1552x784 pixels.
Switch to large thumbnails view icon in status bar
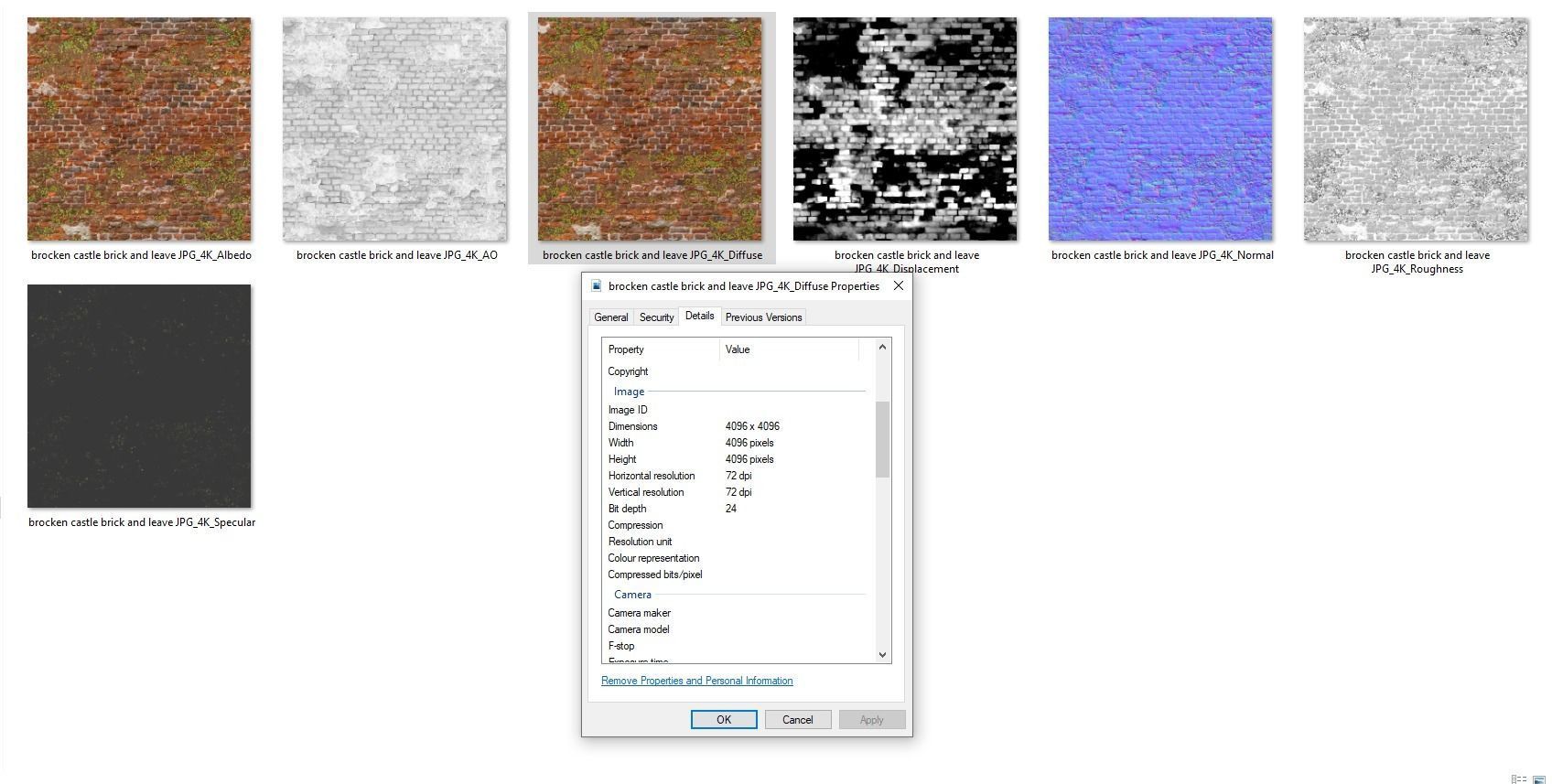(1539, 779)
